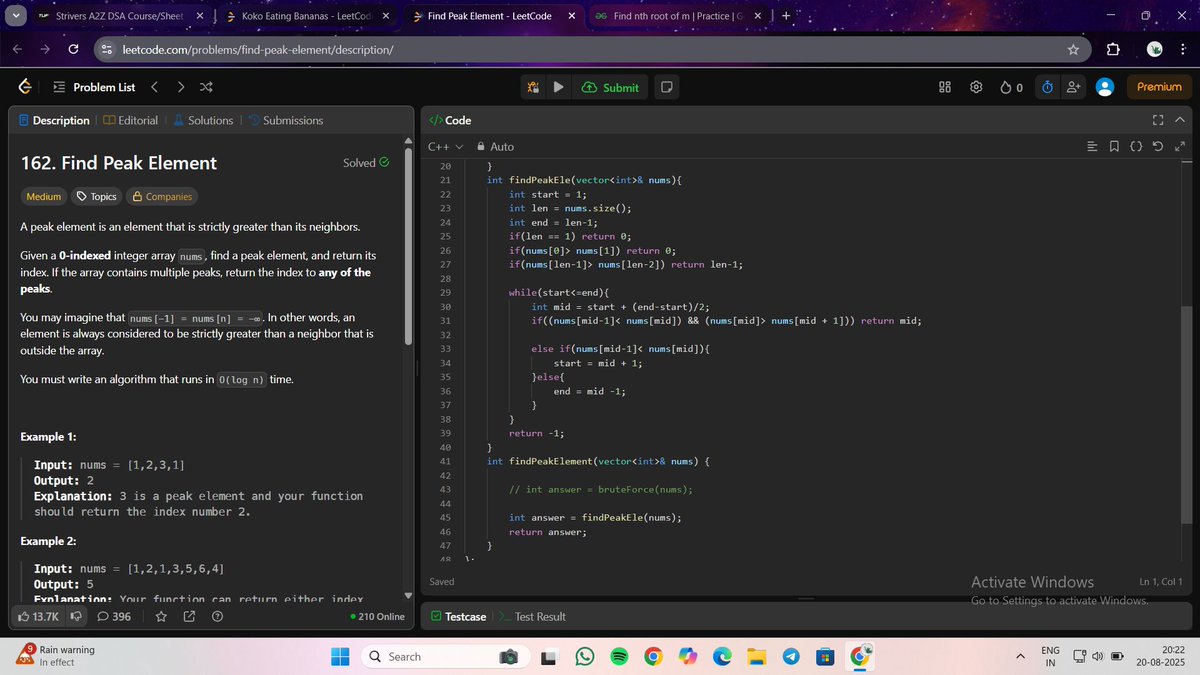Toggle the Auto save lock indicator

(x=495, y=147)
